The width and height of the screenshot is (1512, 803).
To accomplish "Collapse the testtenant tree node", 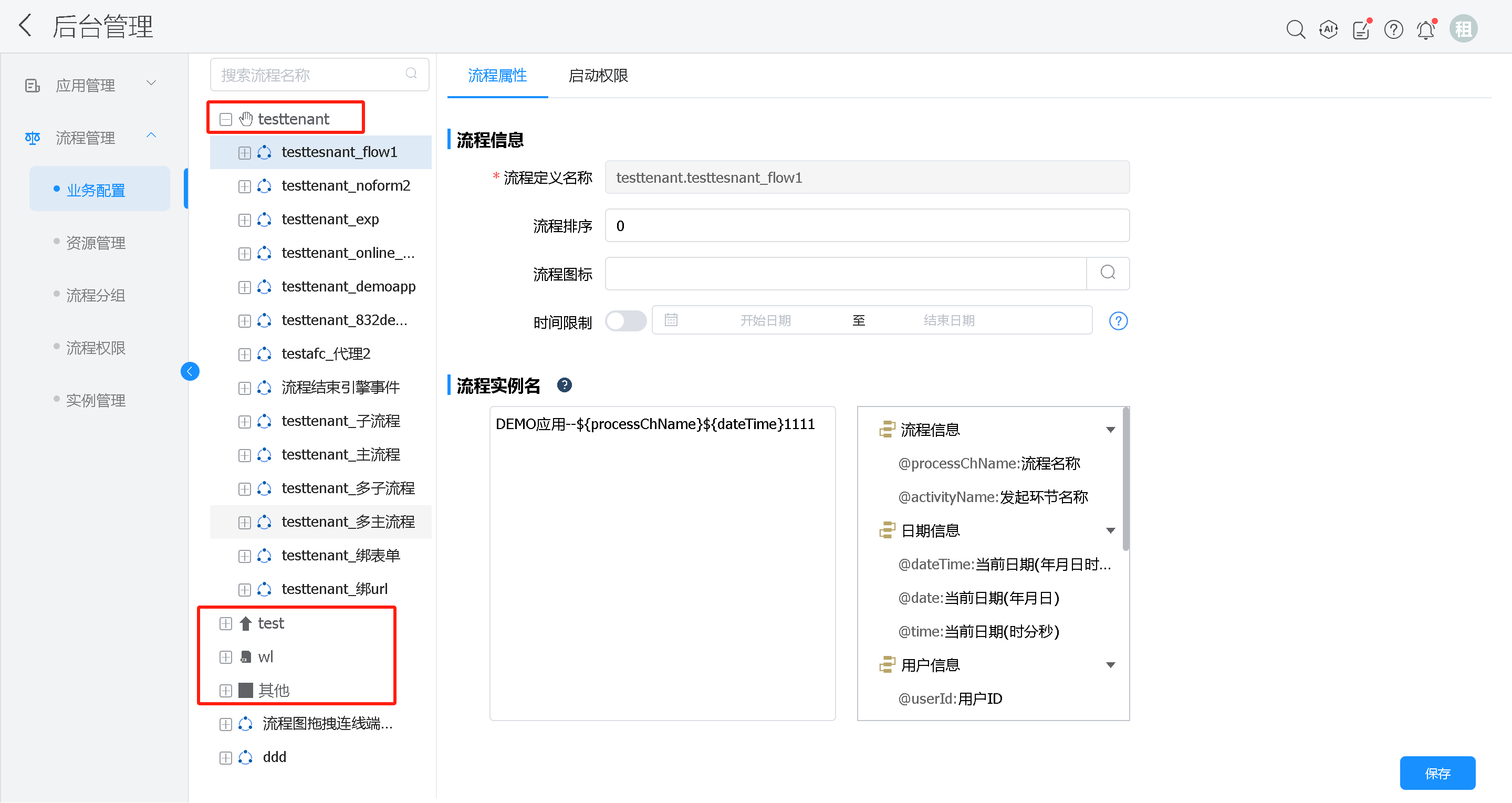I will pyautogui.click(x=225, y=120).
